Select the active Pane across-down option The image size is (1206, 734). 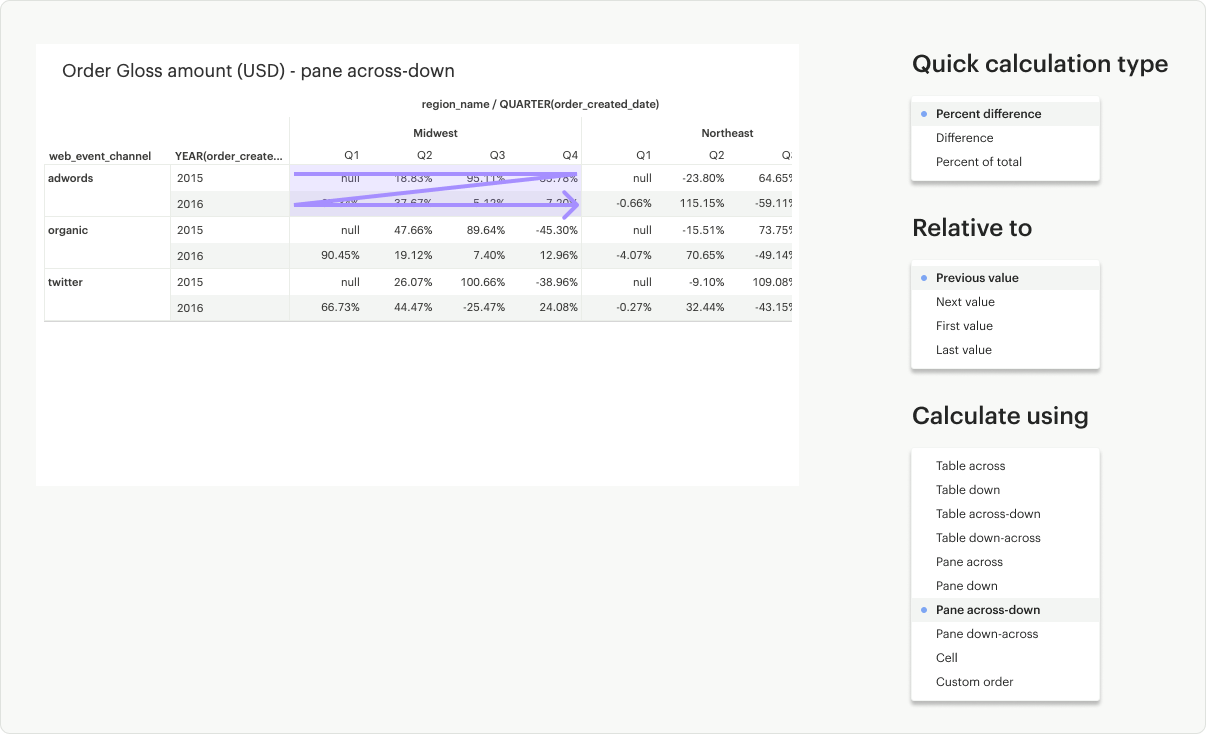coord(987,610)
